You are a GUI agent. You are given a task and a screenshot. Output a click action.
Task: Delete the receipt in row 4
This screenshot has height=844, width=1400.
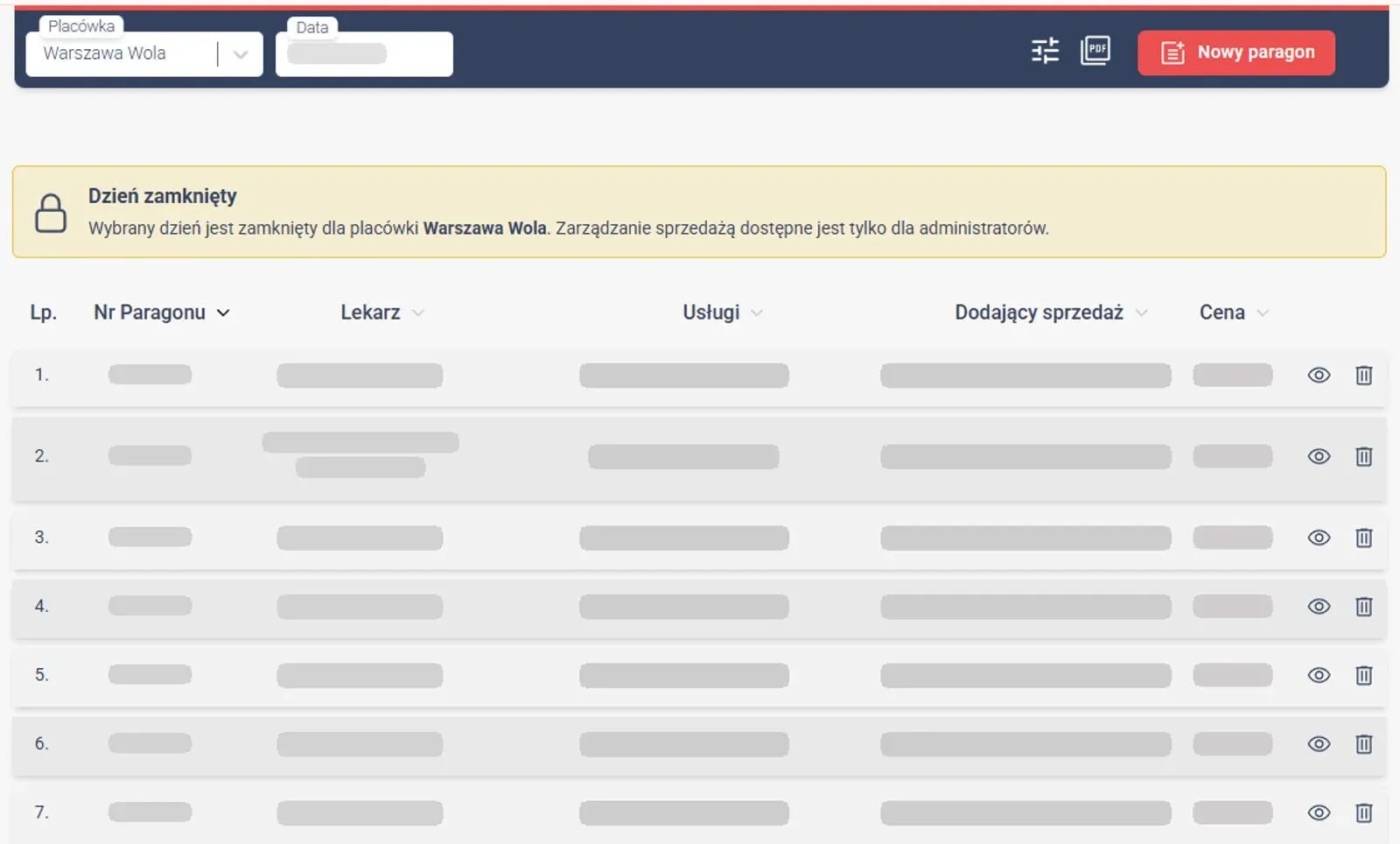1363,607
